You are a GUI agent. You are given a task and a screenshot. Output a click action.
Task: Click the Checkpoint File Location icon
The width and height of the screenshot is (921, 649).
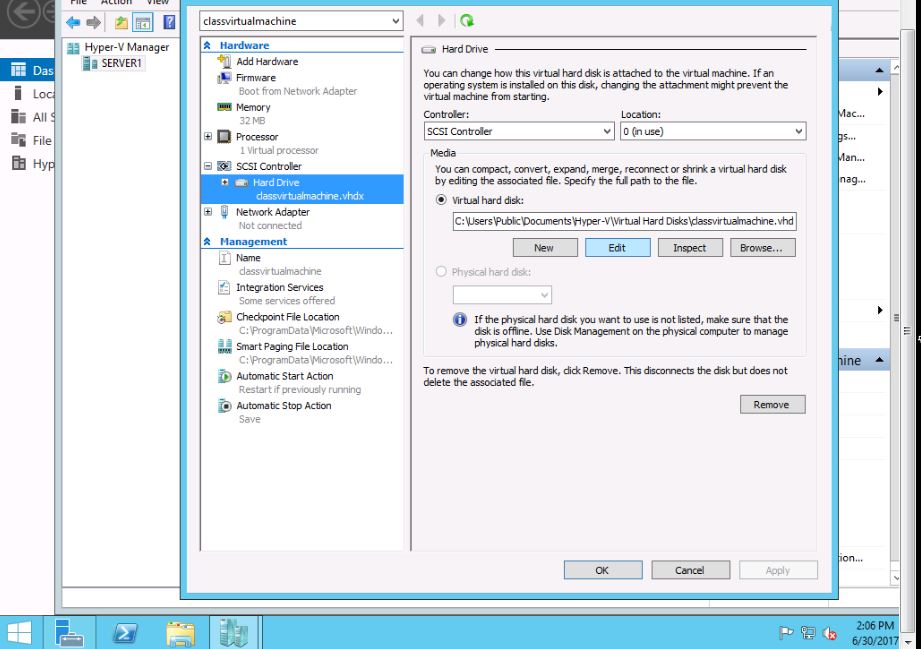coord(224,317)
